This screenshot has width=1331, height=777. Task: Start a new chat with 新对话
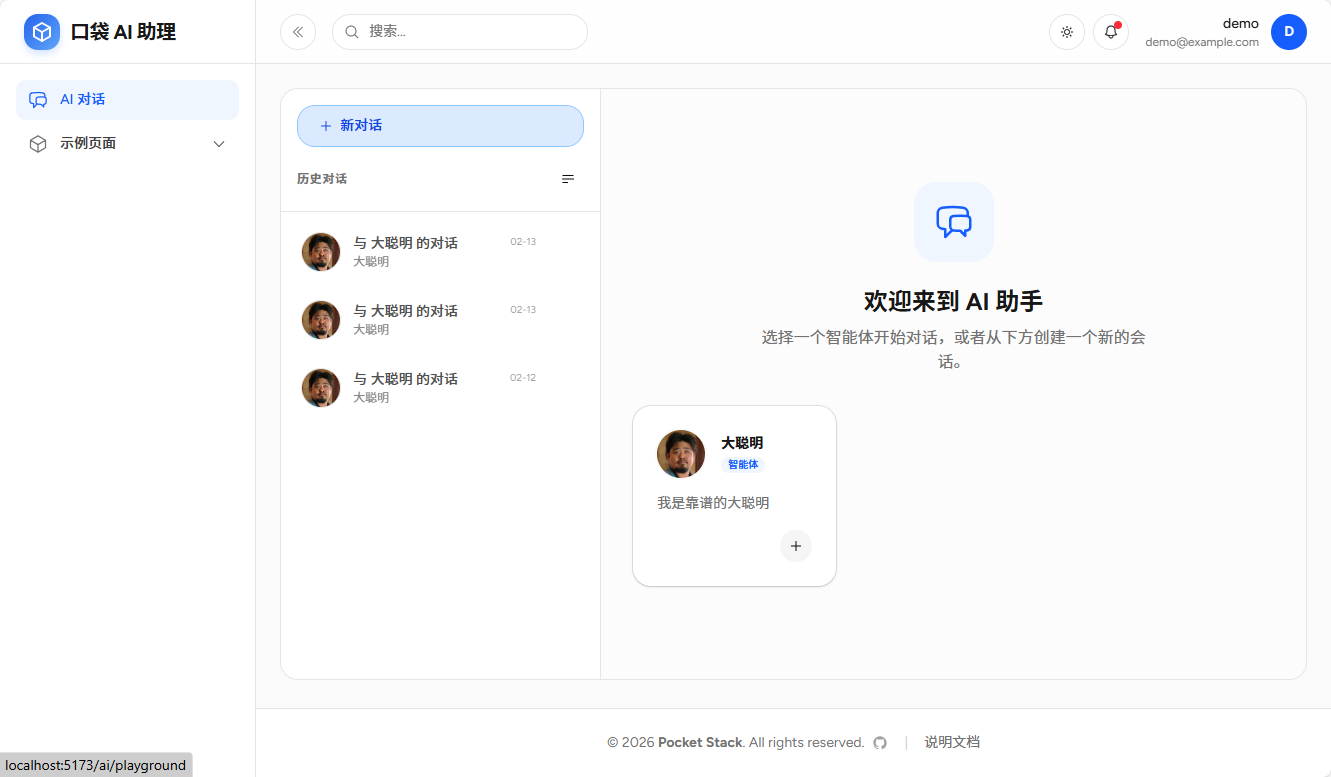point(440,125)
